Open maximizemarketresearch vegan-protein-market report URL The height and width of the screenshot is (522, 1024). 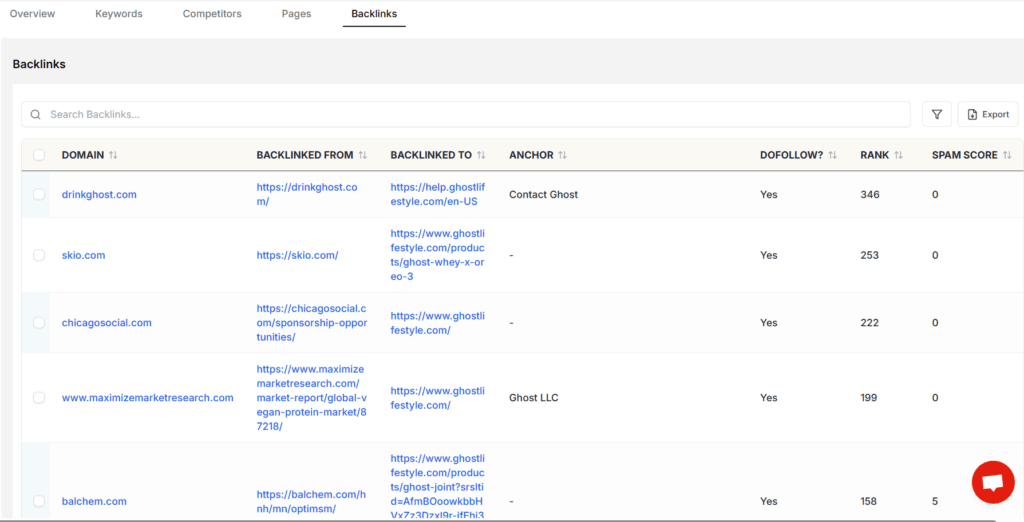(x=310, y=398)
